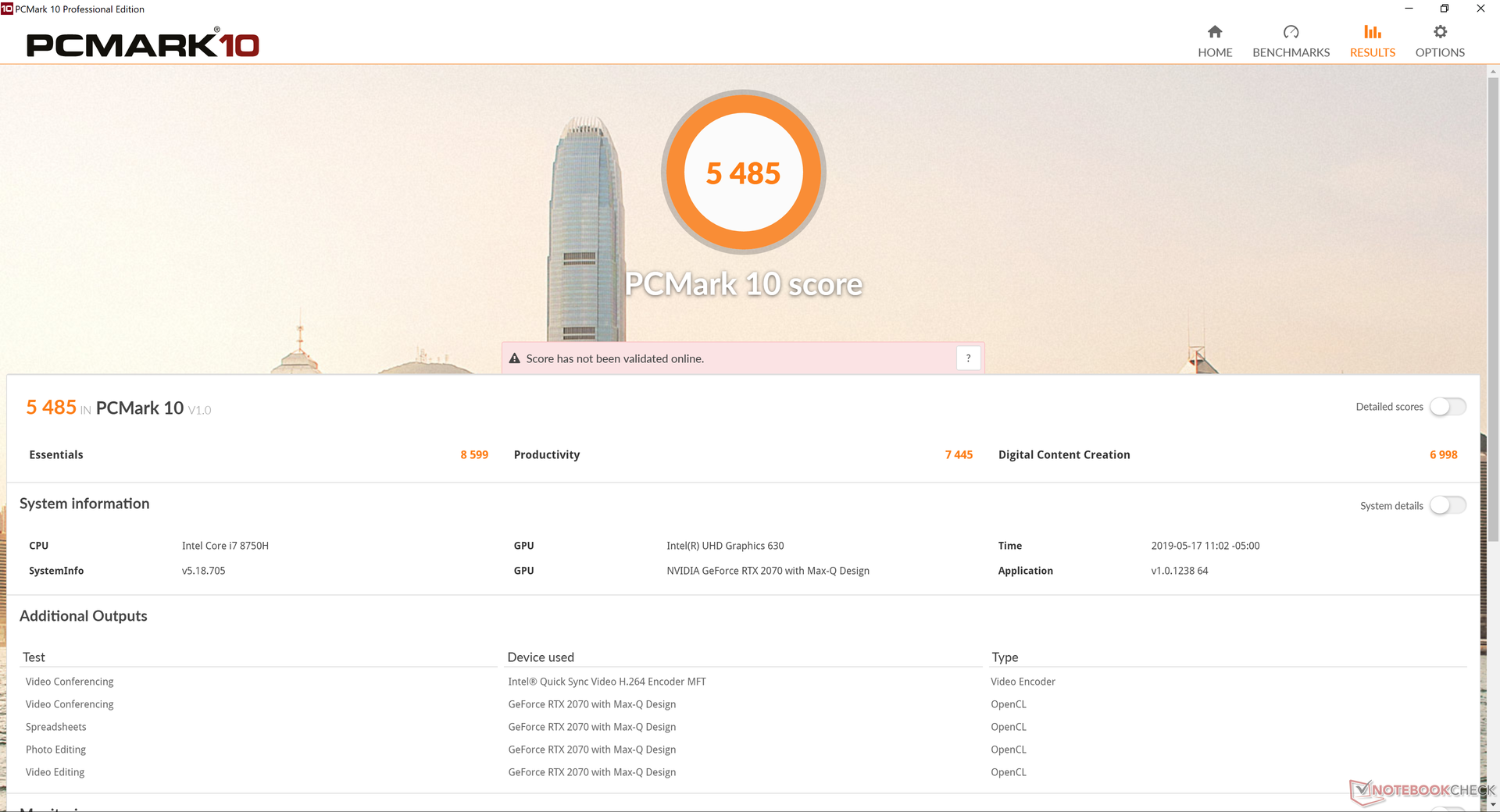Click the Digital Content Creation label
The image size is (1500, 812).
coord(1064,455)
